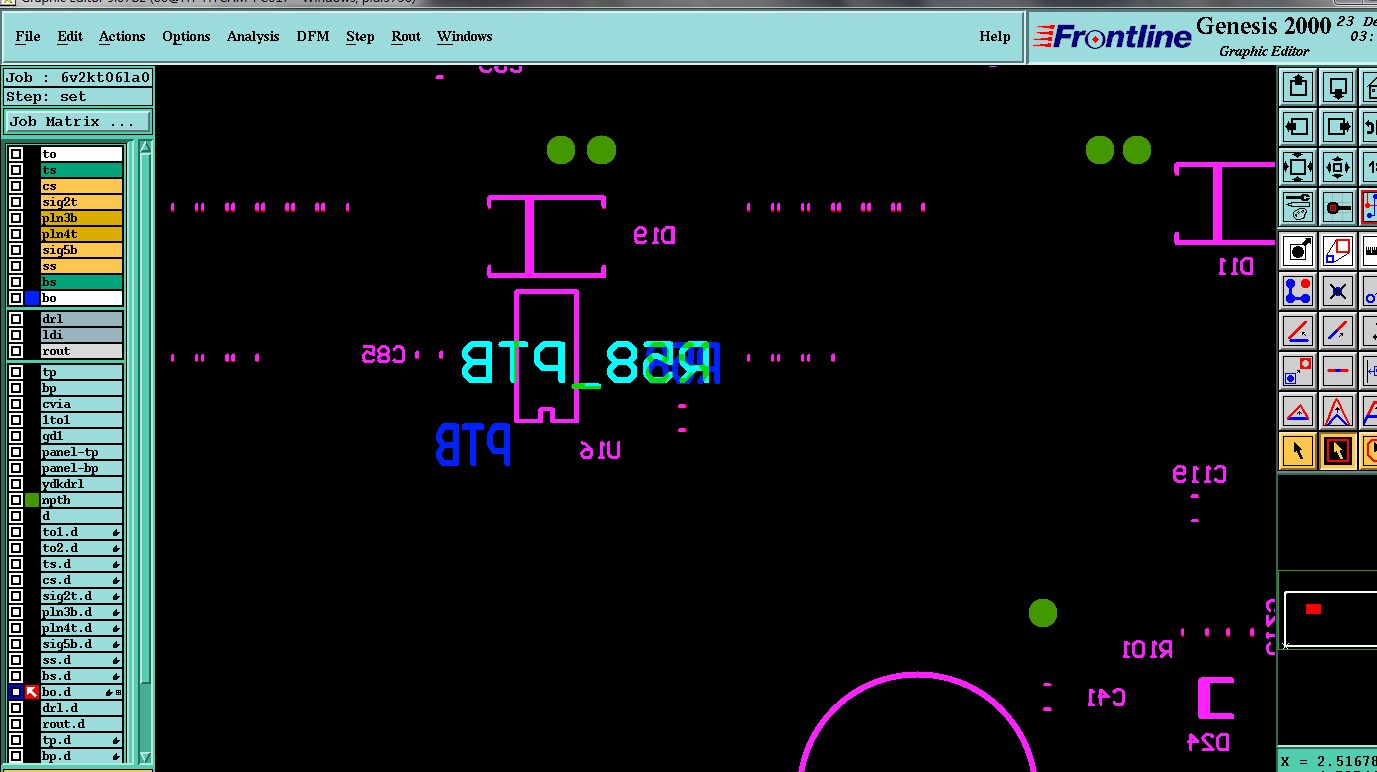1377x772 pixels.
Task: Open the Help menu
Action: pos(994,36)
